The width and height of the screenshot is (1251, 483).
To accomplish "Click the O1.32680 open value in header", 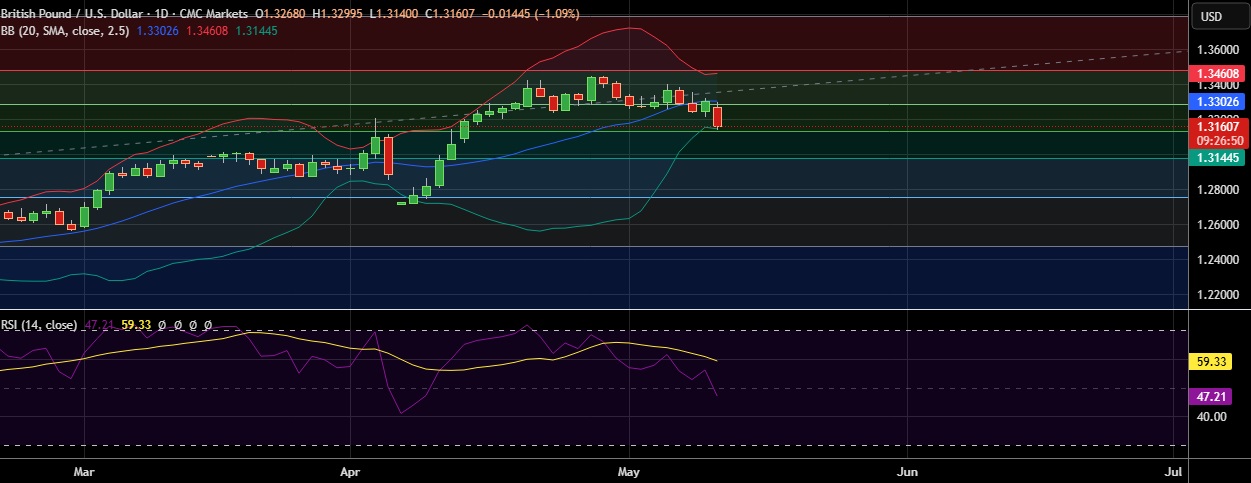I will click(281, 14).
